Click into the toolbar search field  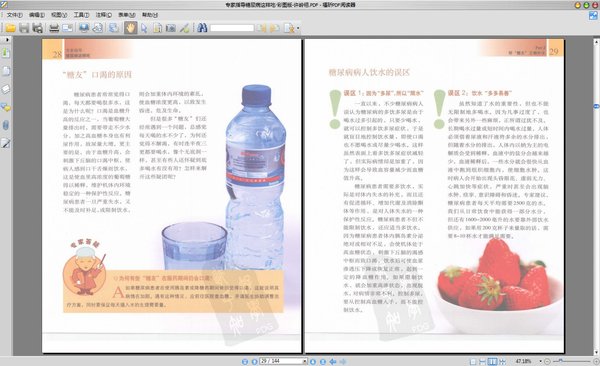pyautogui.click(x=232, y=28)
